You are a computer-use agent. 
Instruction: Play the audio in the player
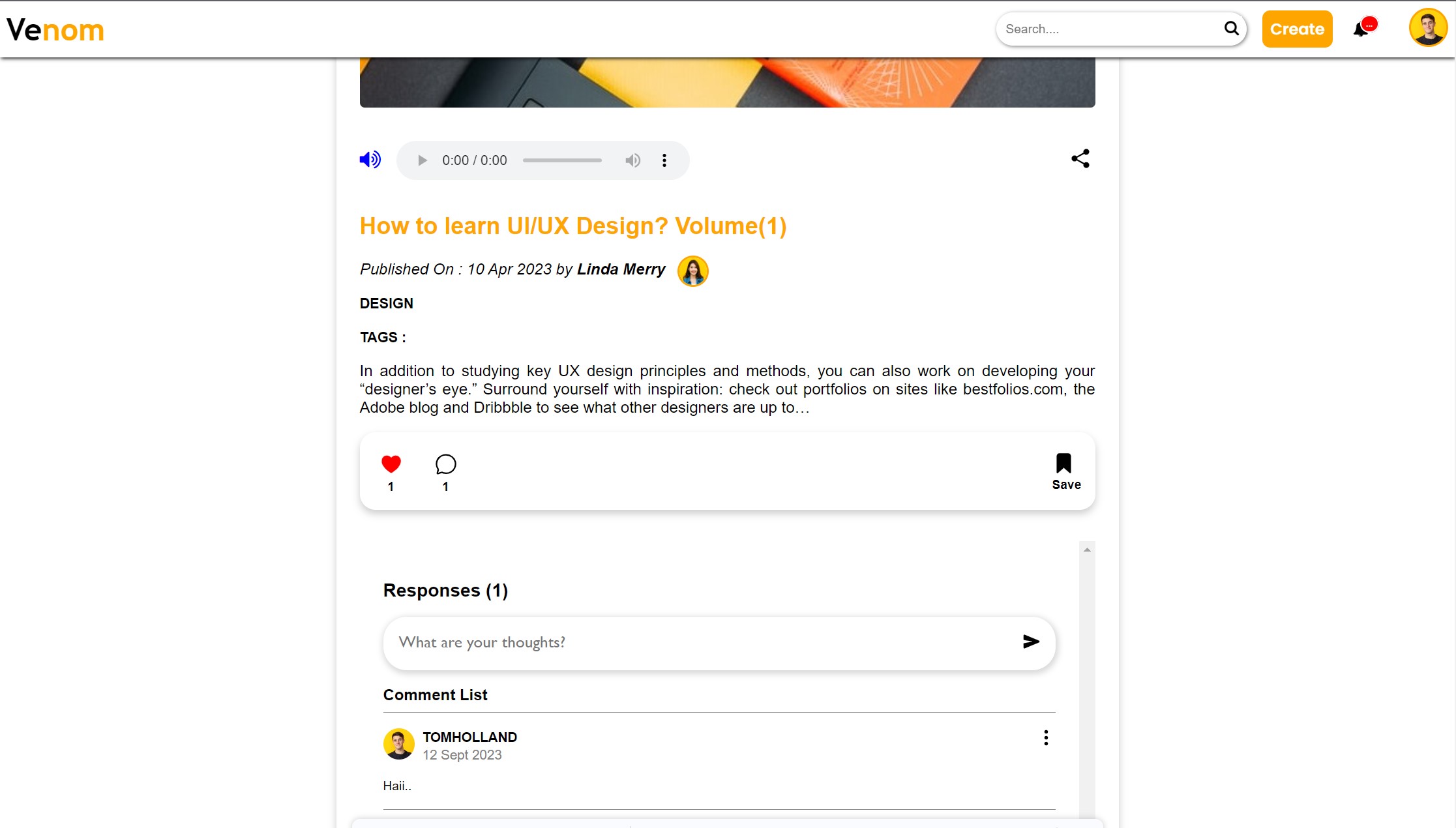pos(422,160)
